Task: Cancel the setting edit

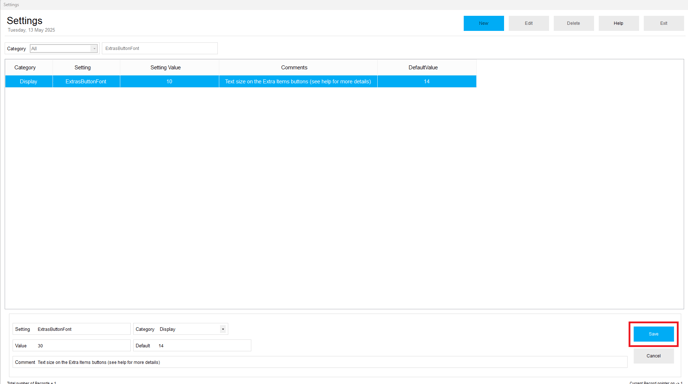Action: (653, 356)
